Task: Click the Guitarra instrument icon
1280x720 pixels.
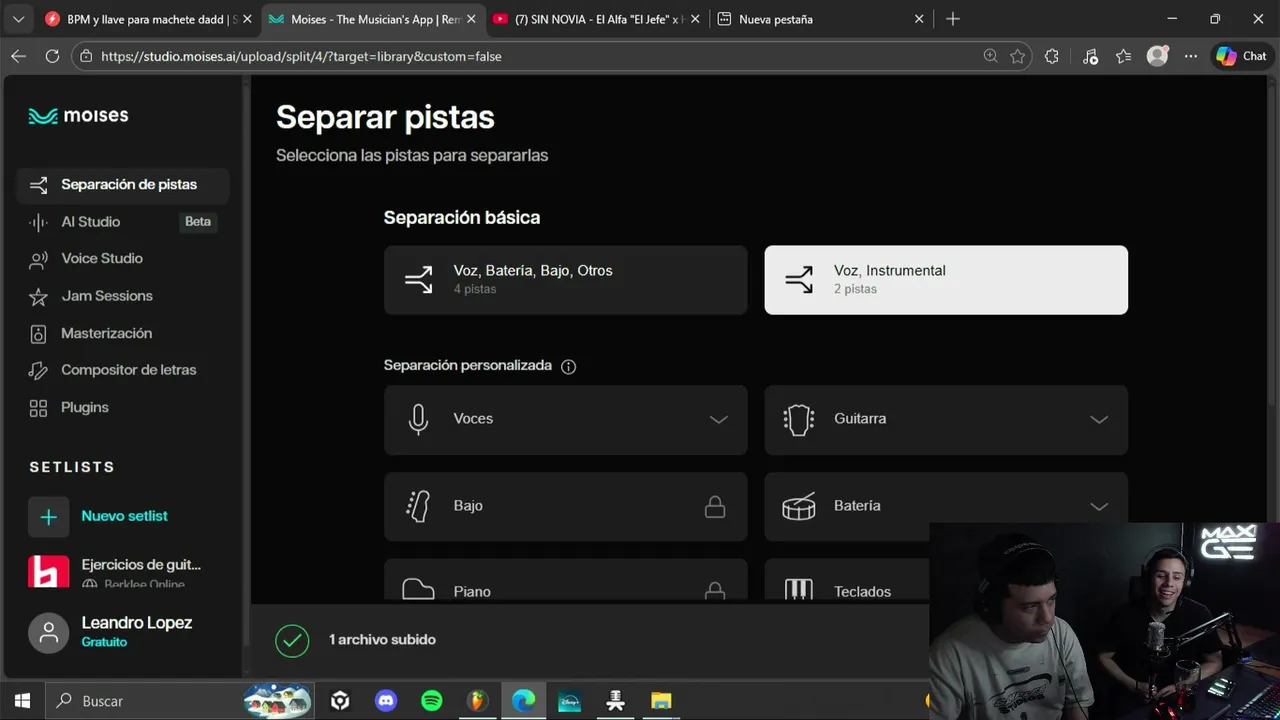Action: click(798, 420)
